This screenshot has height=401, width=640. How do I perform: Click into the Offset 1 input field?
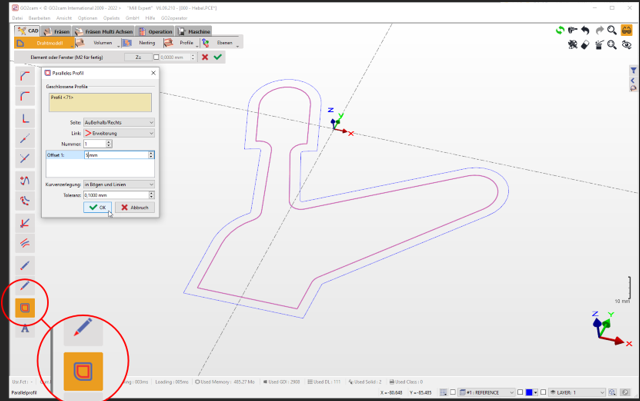pos(114,155)
